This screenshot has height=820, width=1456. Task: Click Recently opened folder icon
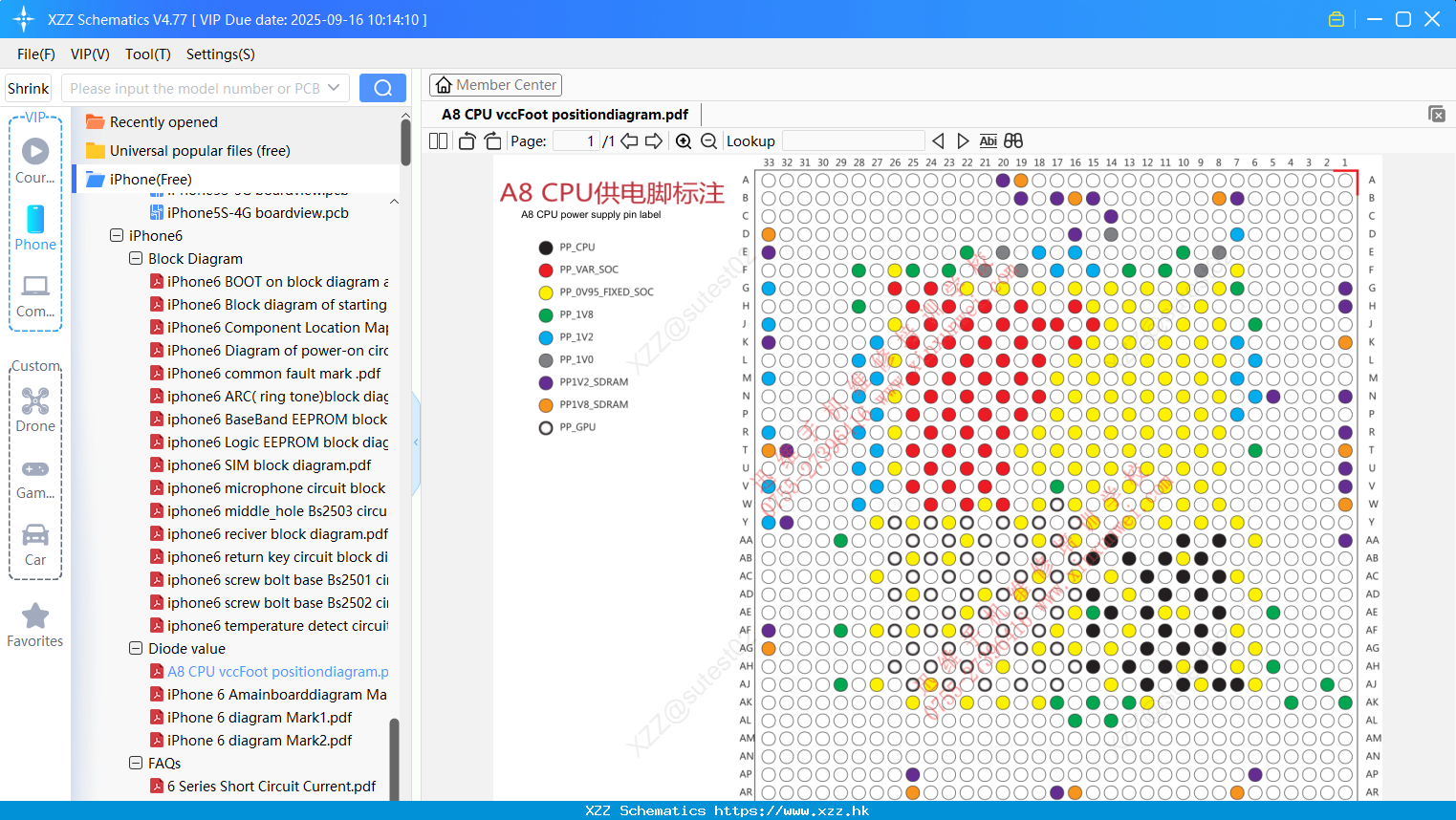95,121
